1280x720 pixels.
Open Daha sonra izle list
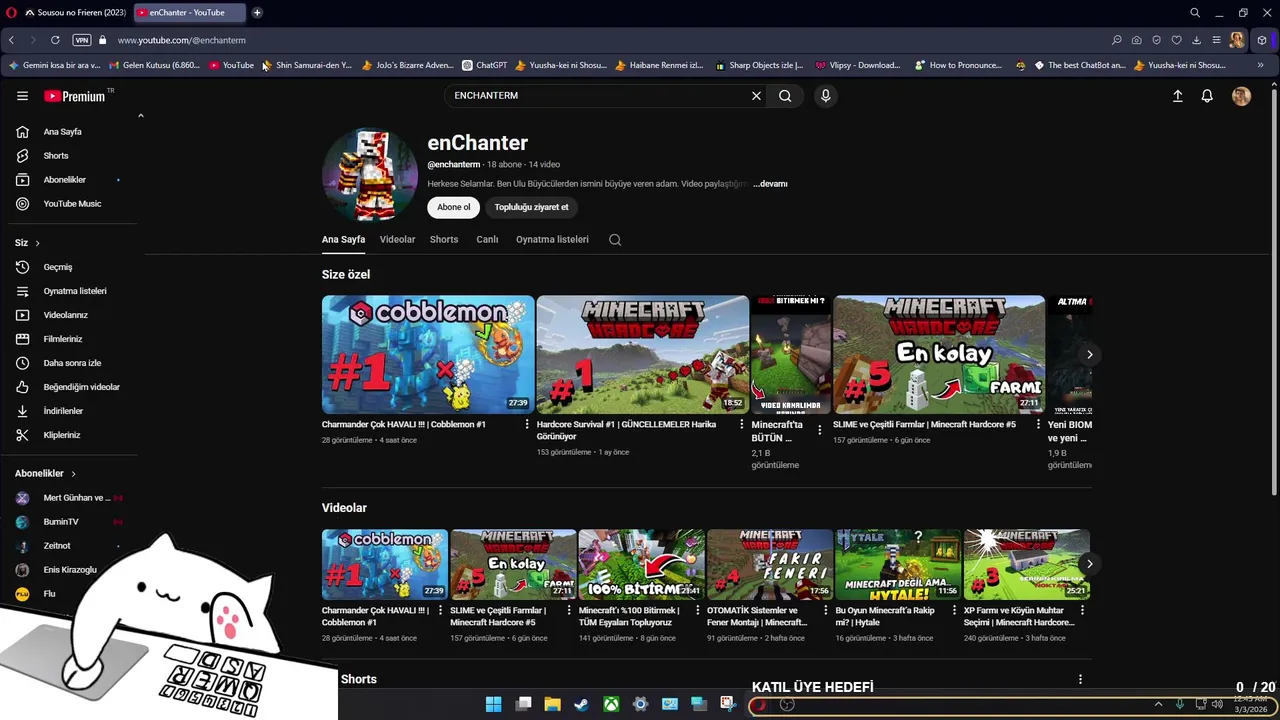click(x=72, y=363)
